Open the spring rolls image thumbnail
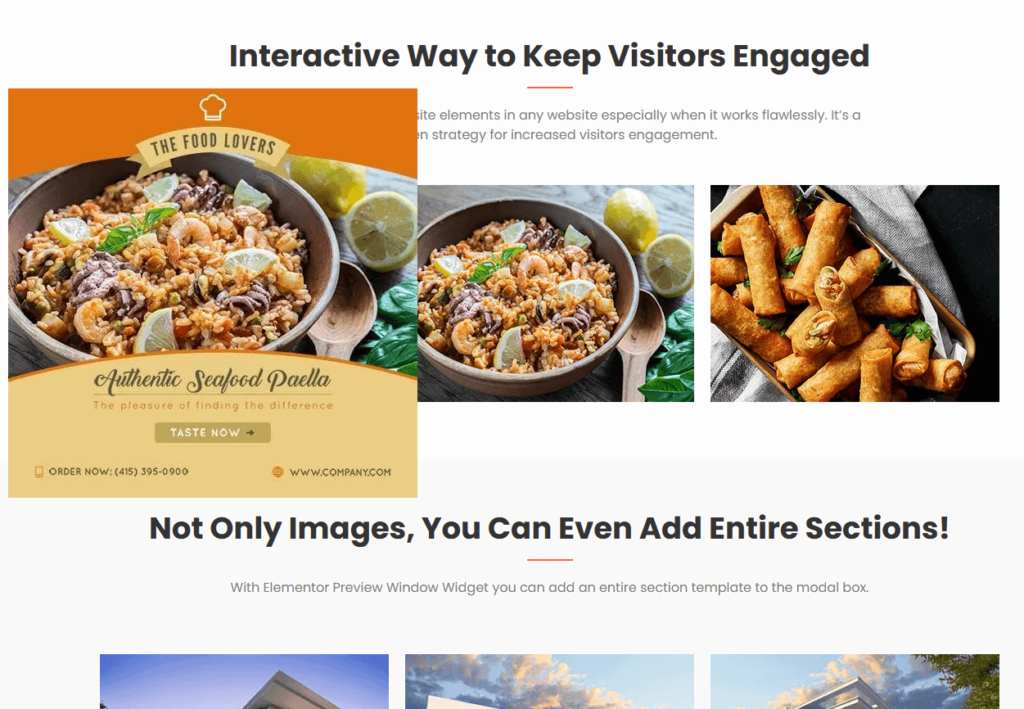 (x=855, y=293)
